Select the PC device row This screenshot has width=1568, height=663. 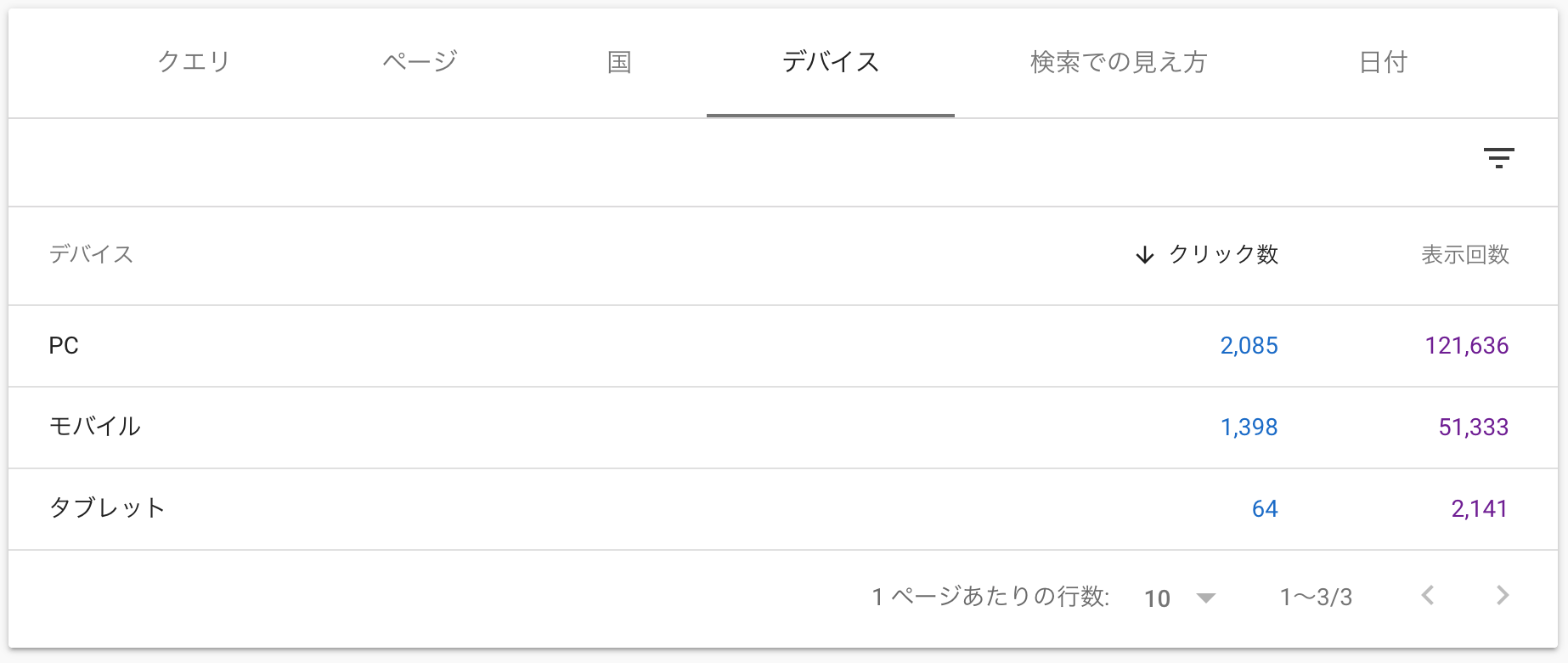[x=64, y=346]
